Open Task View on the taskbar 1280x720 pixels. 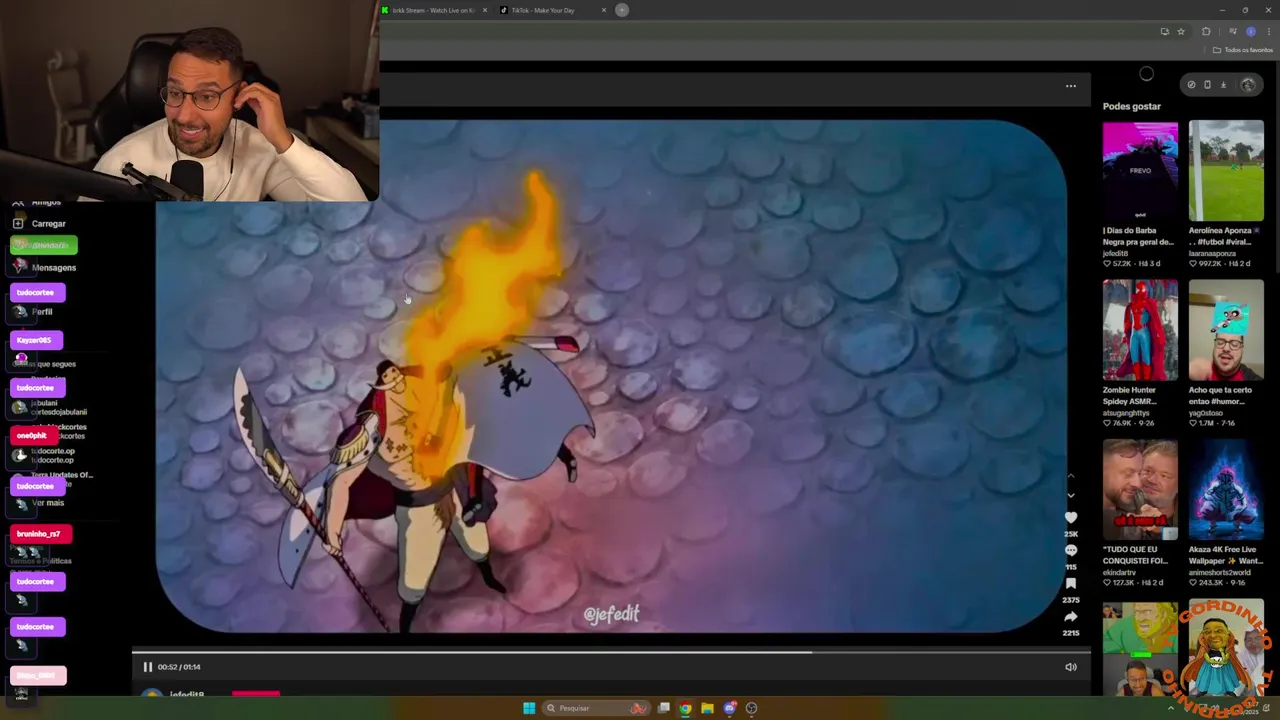pos(663,708)
